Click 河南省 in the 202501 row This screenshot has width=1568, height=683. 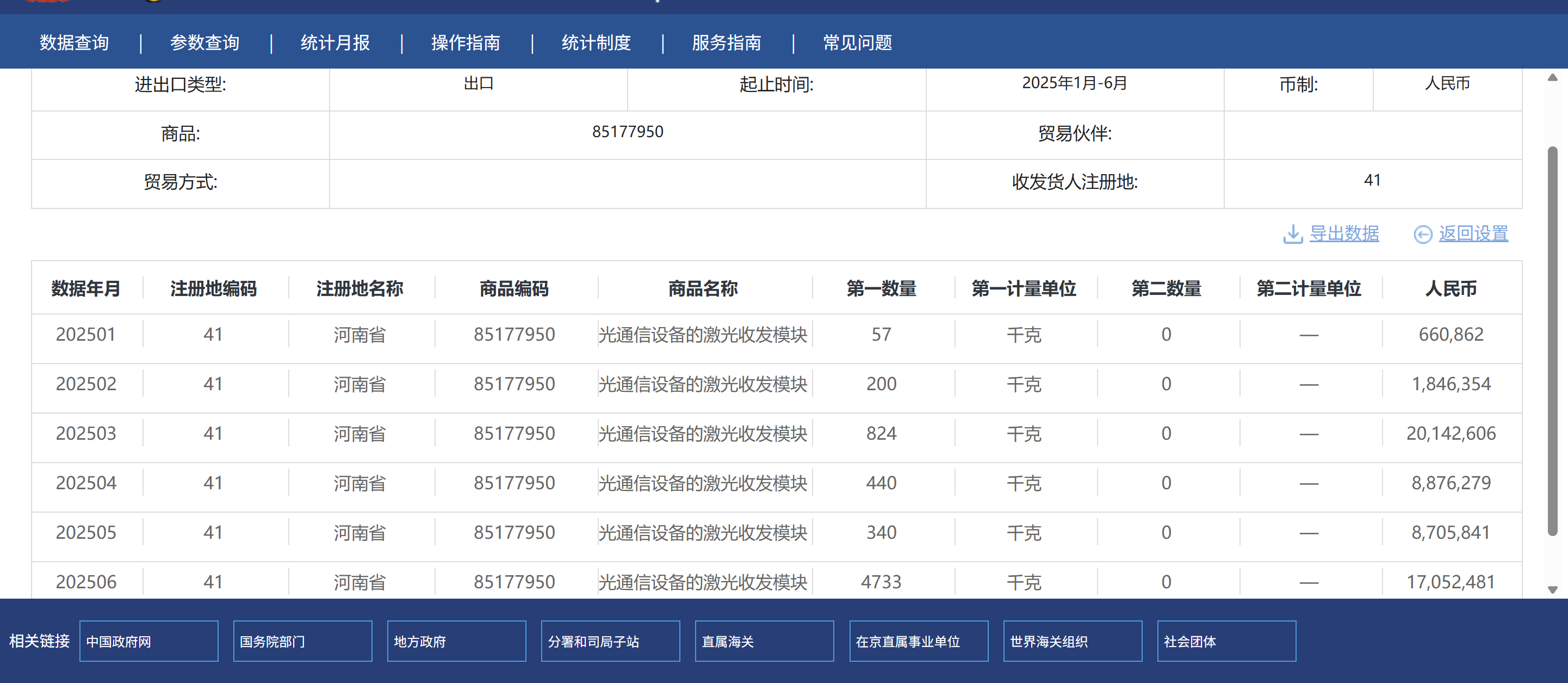(x=360, y=335)
